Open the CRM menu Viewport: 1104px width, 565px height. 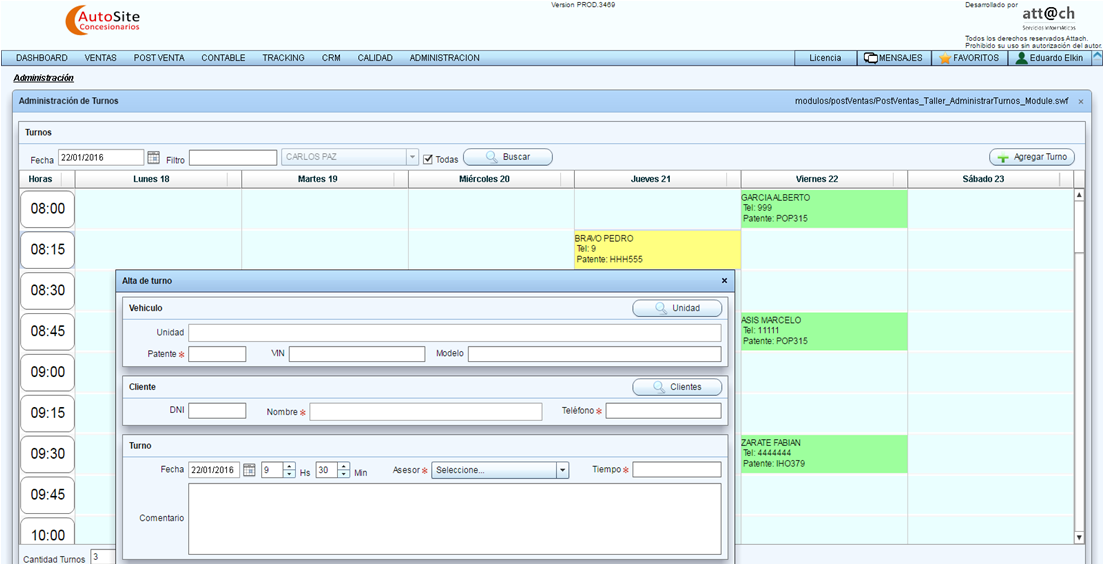click(x=331, y=58)
